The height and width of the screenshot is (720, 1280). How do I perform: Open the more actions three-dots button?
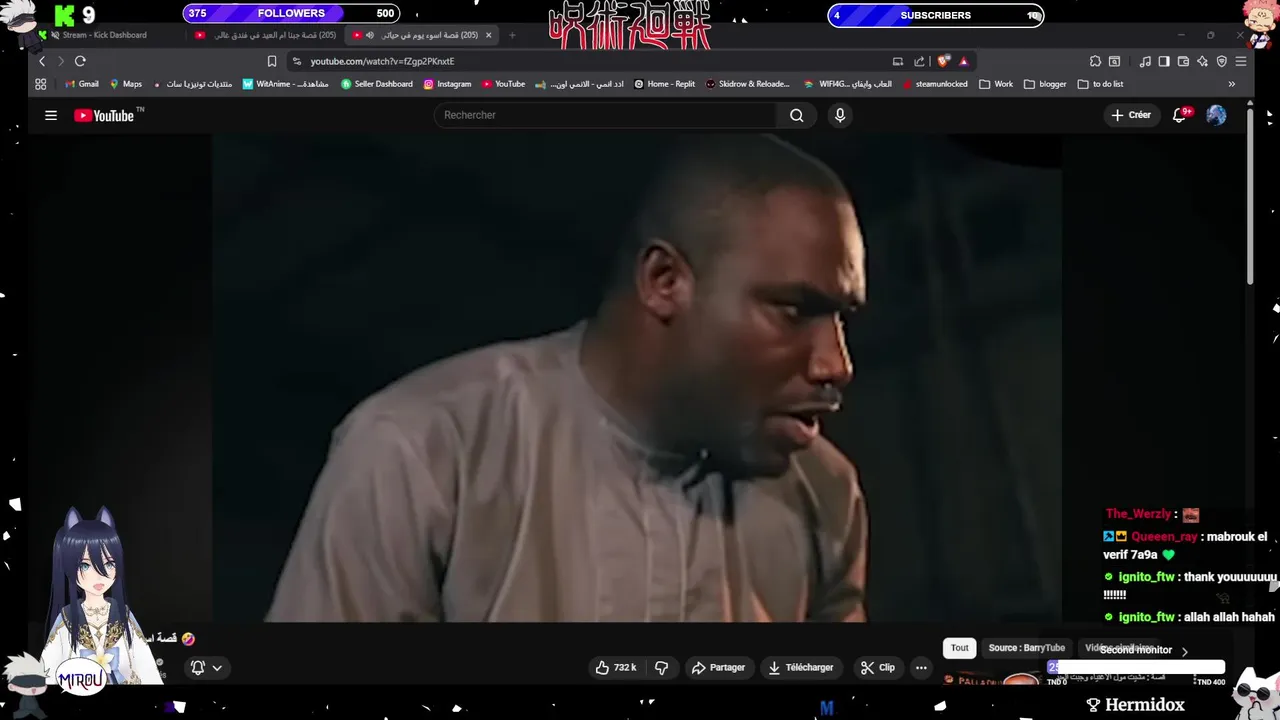pyautogui.click(x=921, y=667)
